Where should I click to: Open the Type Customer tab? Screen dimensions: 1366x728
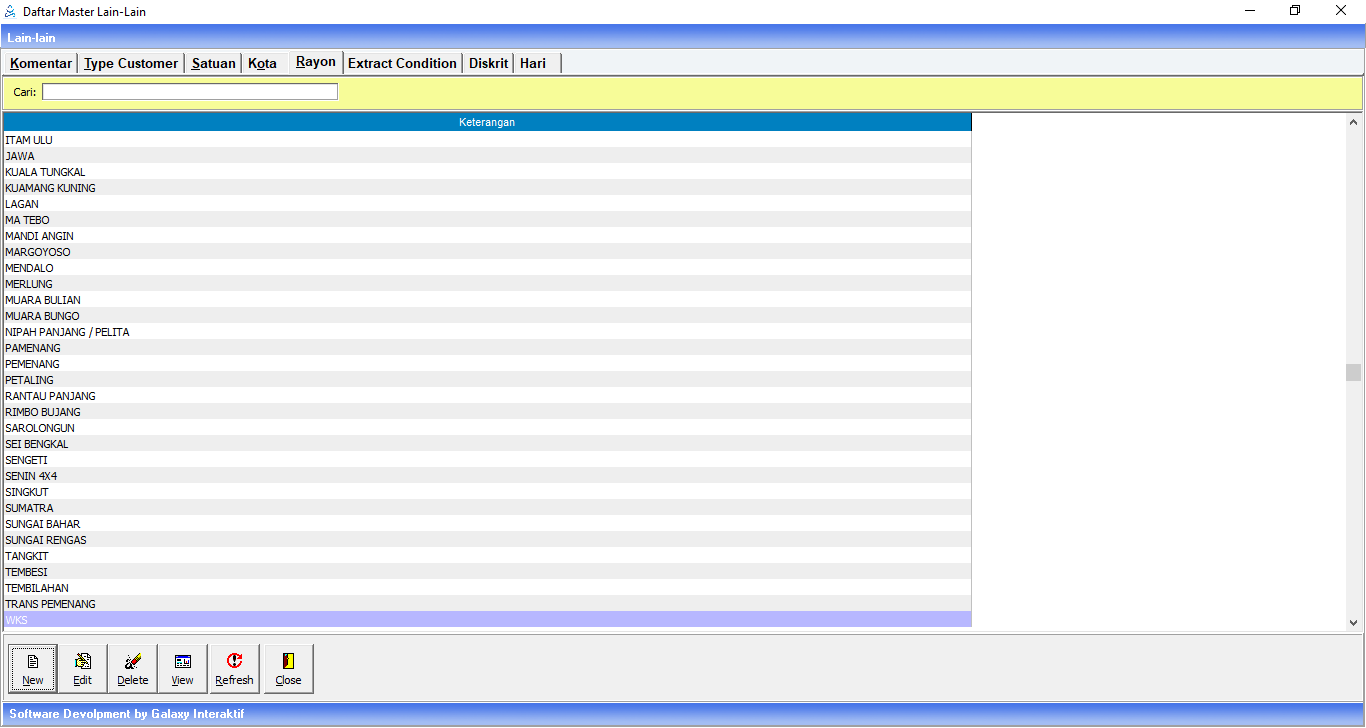point(131,63)
